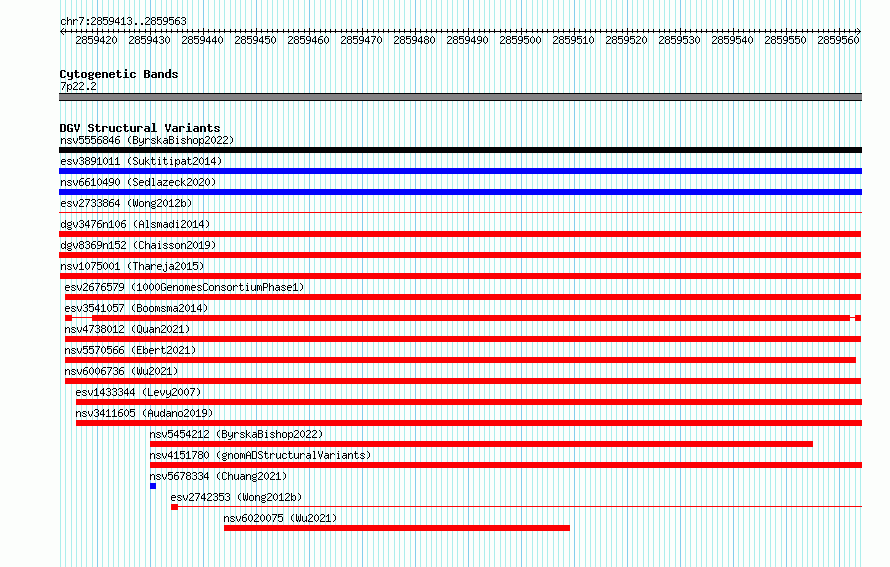The height and width of the screenshot is (567, 890).
Task: Click the main red bar of esv3541057
Action: 471,318
